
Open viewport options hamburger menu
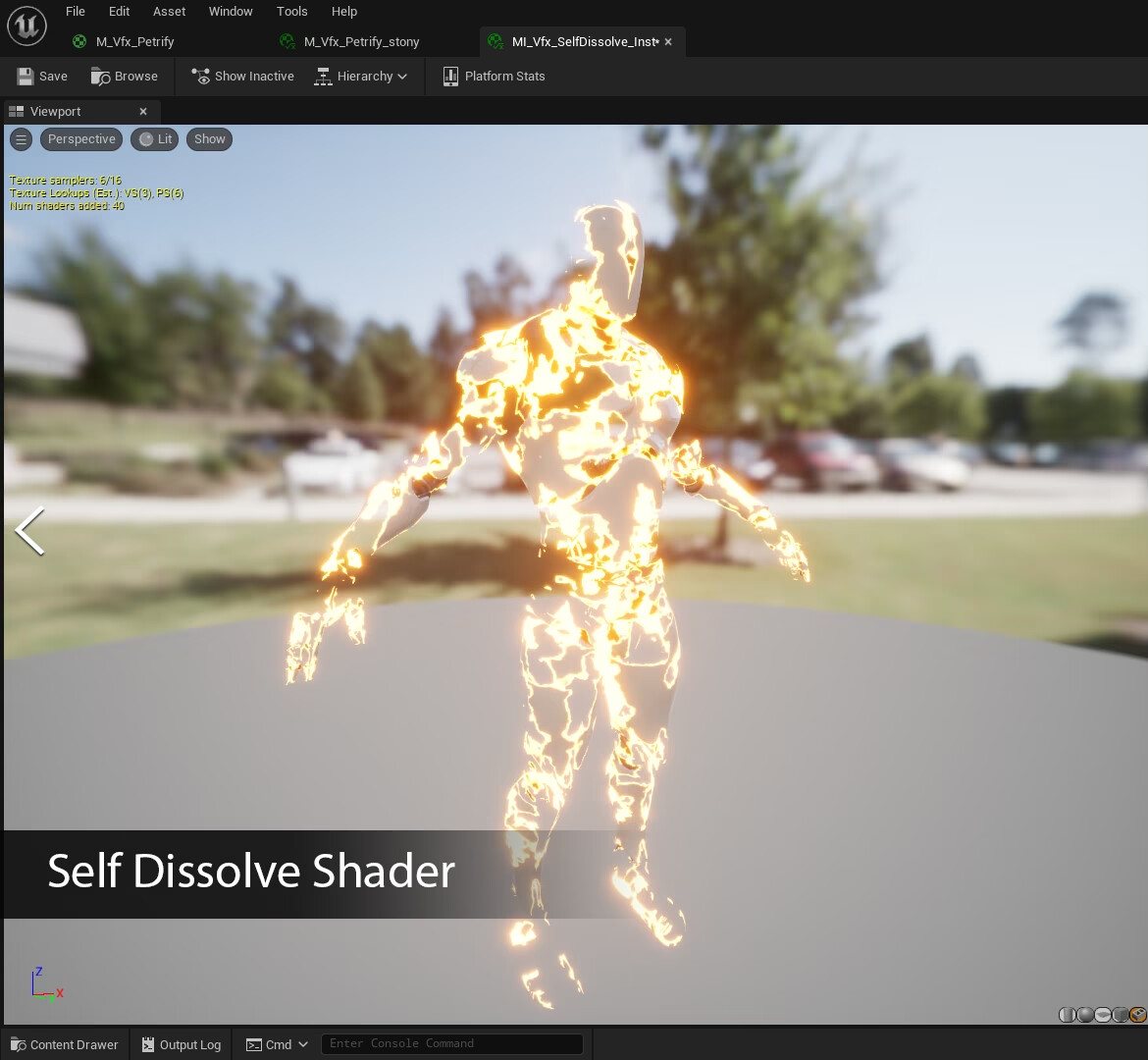click(22, 139)
